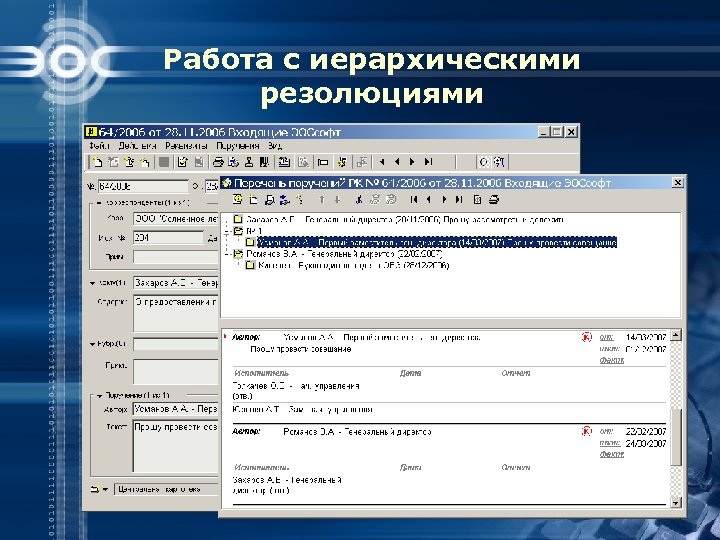Screen dimensions: 720x540
Task: Jump to last resolution in Перечень поручений toolbar
Action: coord(459,199)
